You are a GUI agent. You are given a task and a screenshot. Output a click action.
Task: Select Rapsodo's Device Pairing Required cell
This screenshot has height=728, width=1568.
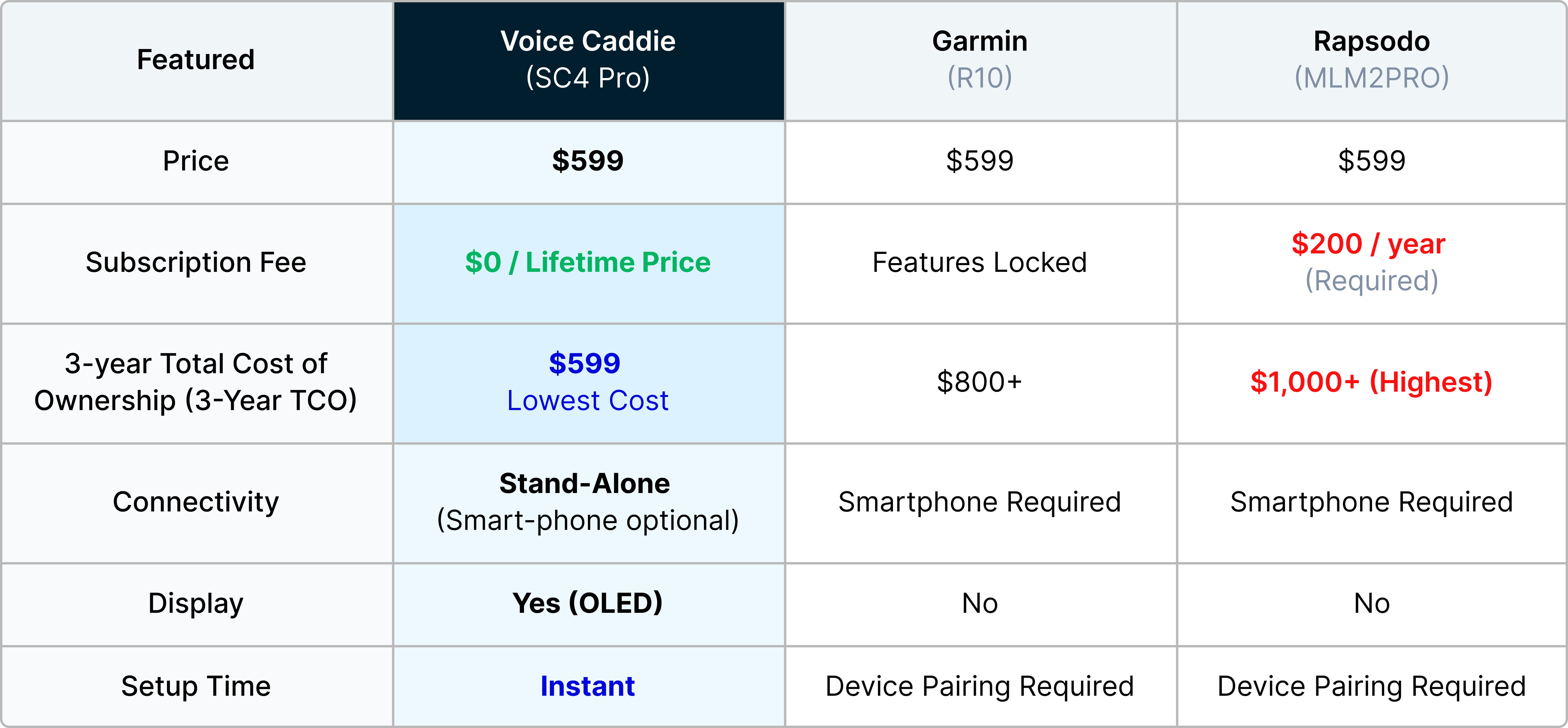click(1371, 687)
